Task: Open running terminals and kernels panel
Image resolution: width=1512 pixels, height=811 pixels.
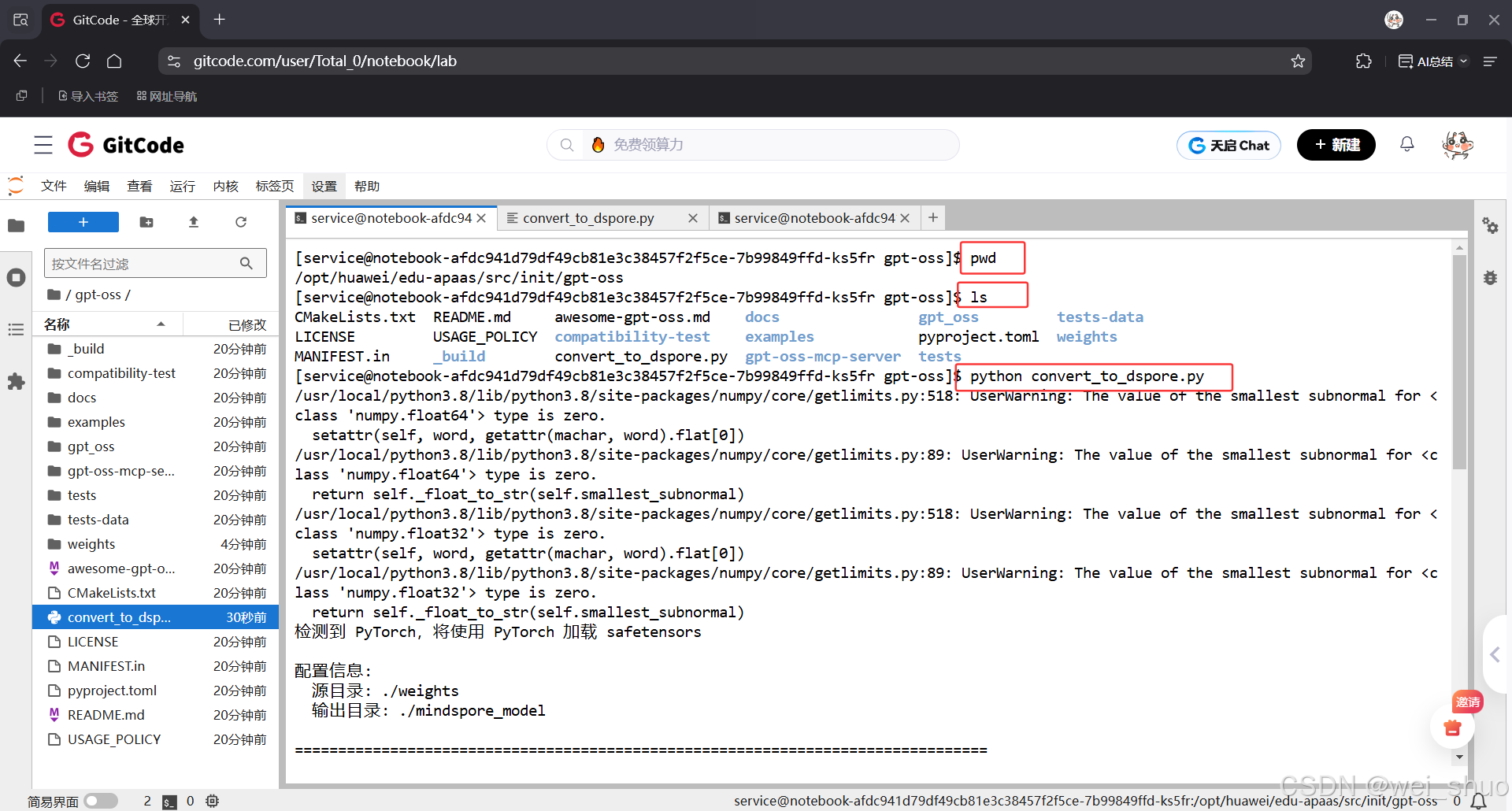Action: coord(16,278)
